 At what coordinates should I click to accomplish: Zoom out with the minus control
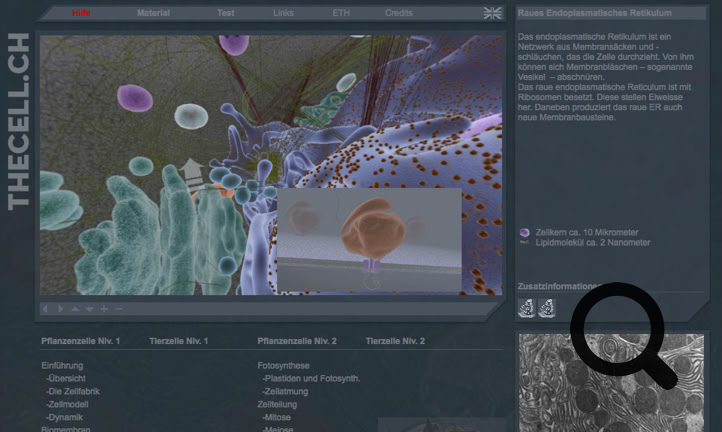coord(119,309)
